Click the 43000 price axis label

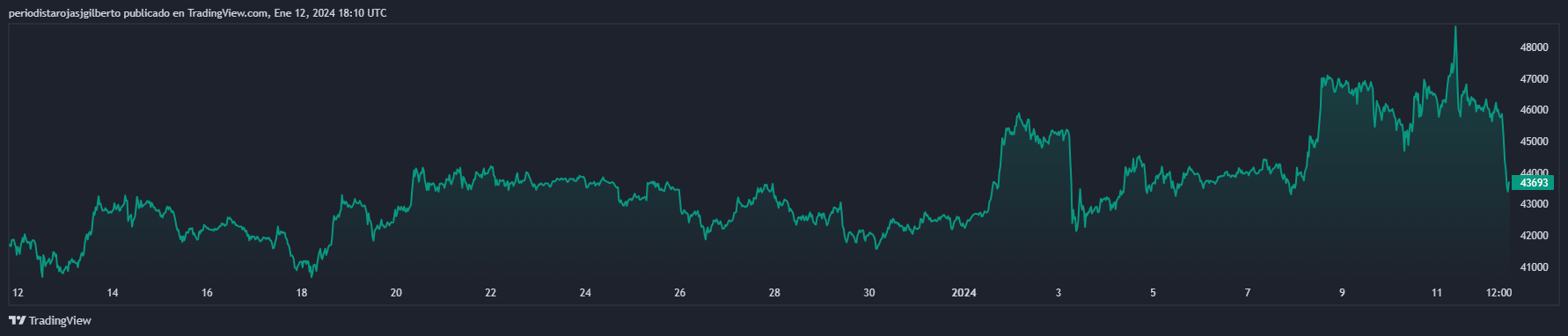(1535, 204)
